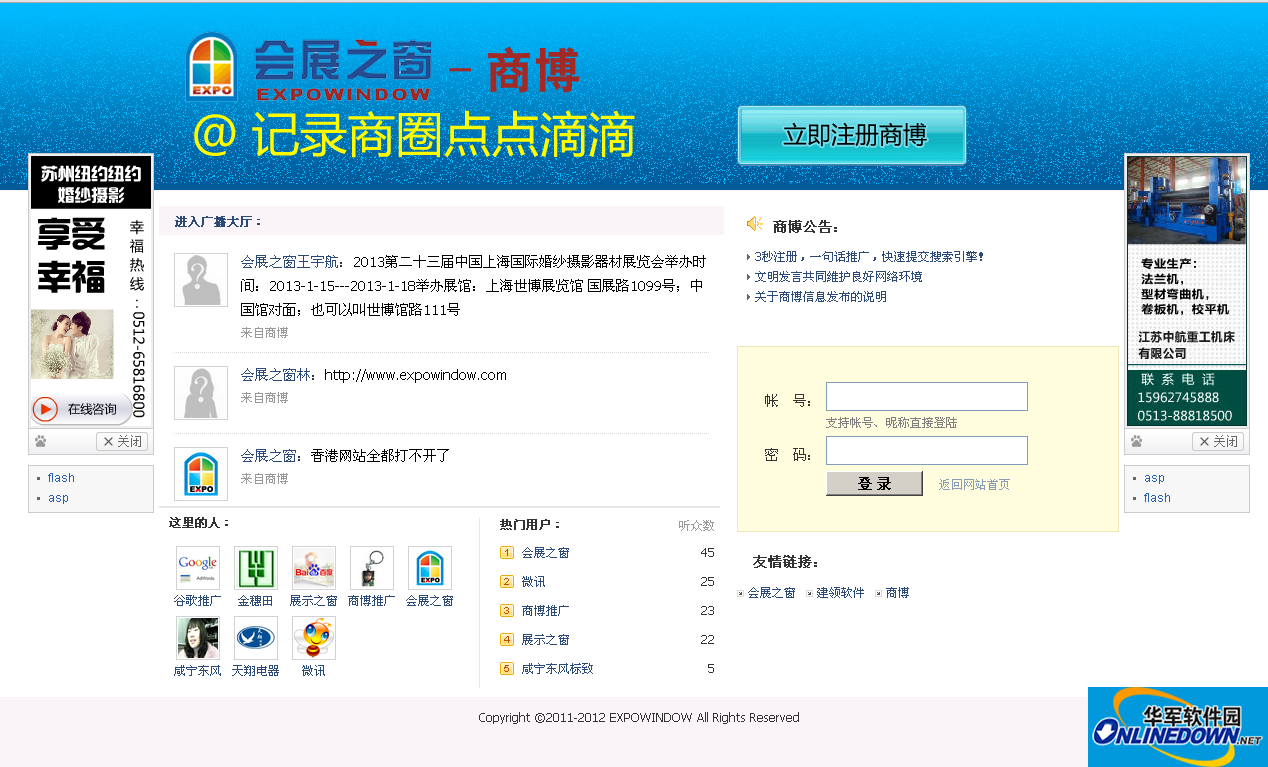The width and height of the screenshot is (1268, 767).
Task: Open announcement 3秒注册，一句话推广
Action: (x=869, y=257)
